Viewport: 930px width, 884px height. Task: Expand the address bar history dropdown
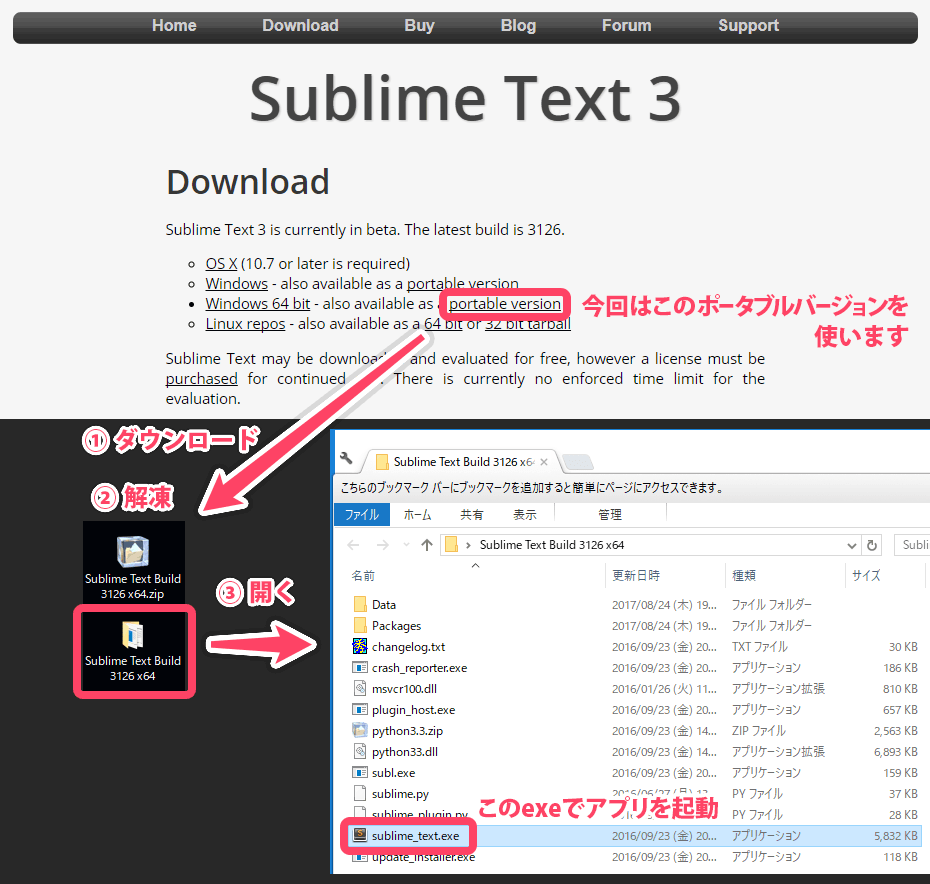(x=852, y=545)
